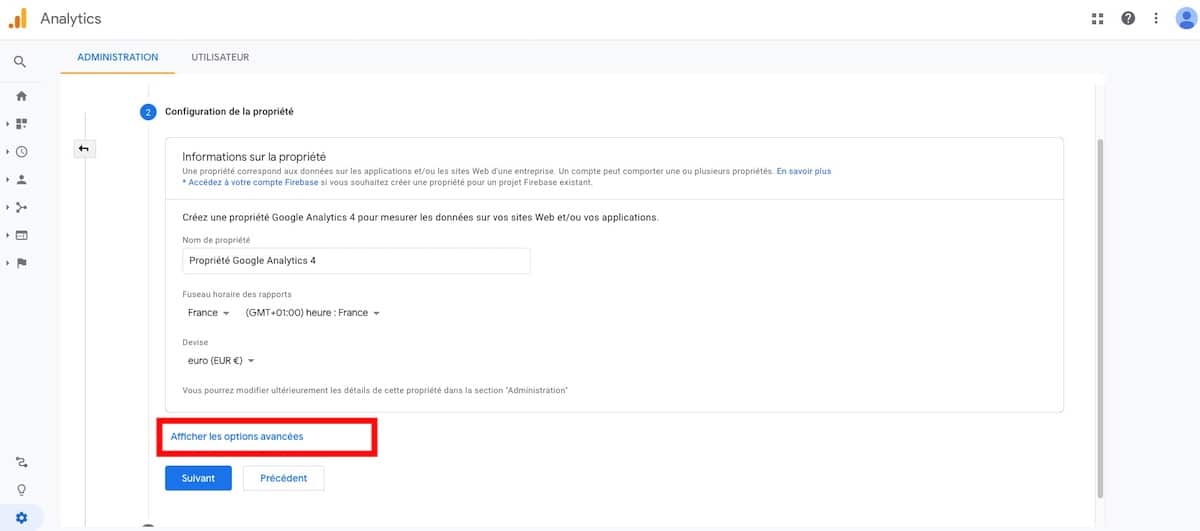Click the Nom de propriété text field
Viewport: 1200px width, 531px height.
[x=356, y=261]
